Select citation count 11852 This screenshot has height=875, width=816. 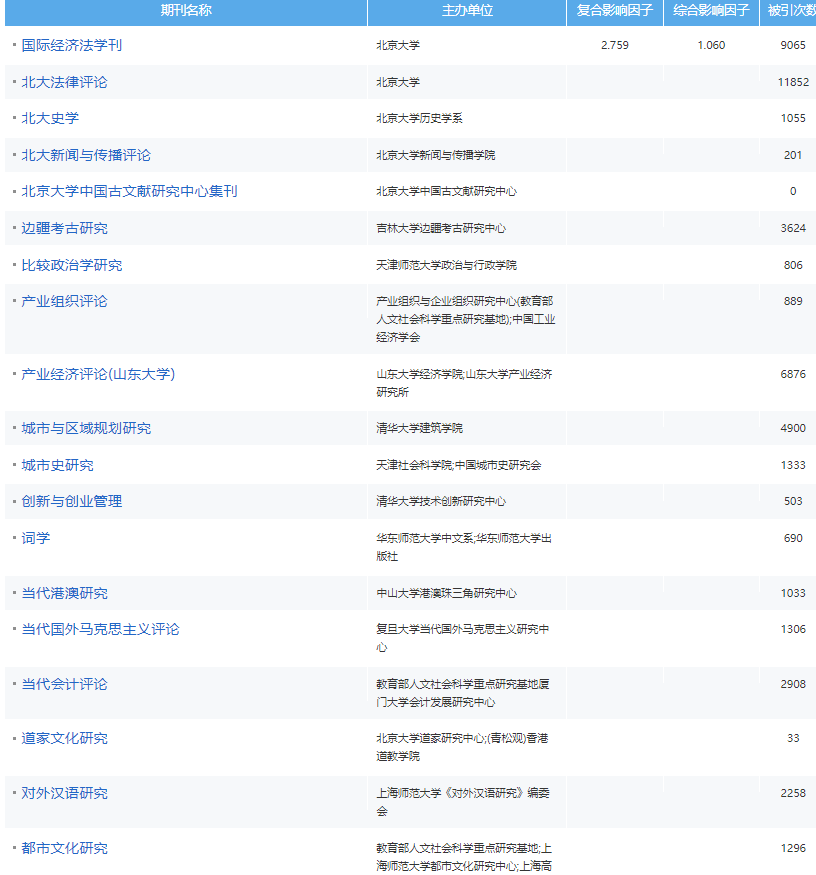point(793,82)
